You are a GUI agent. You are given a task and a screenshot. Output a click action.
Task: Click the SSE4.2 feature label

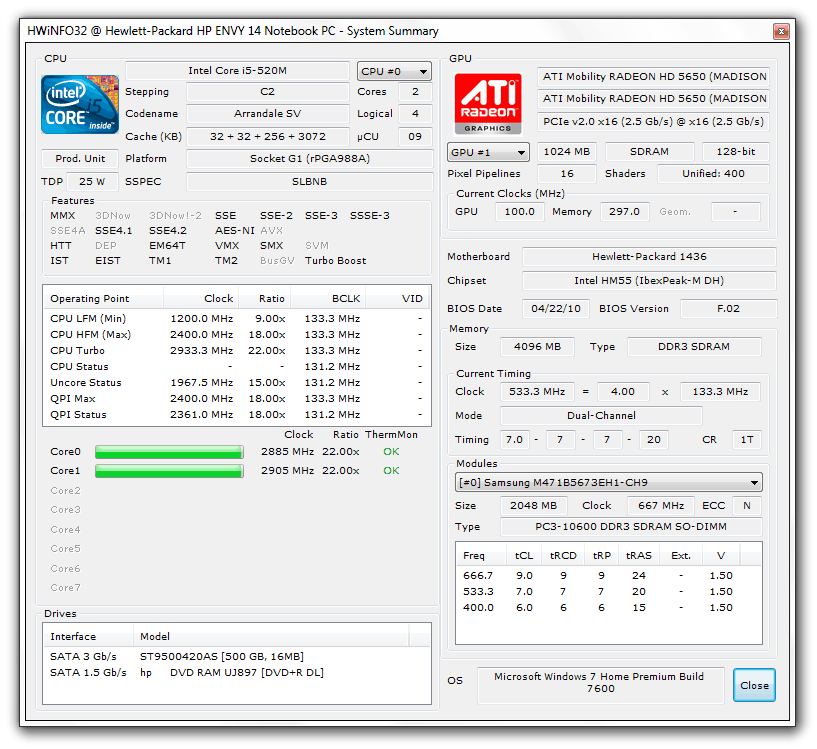[x=168, y=230]
